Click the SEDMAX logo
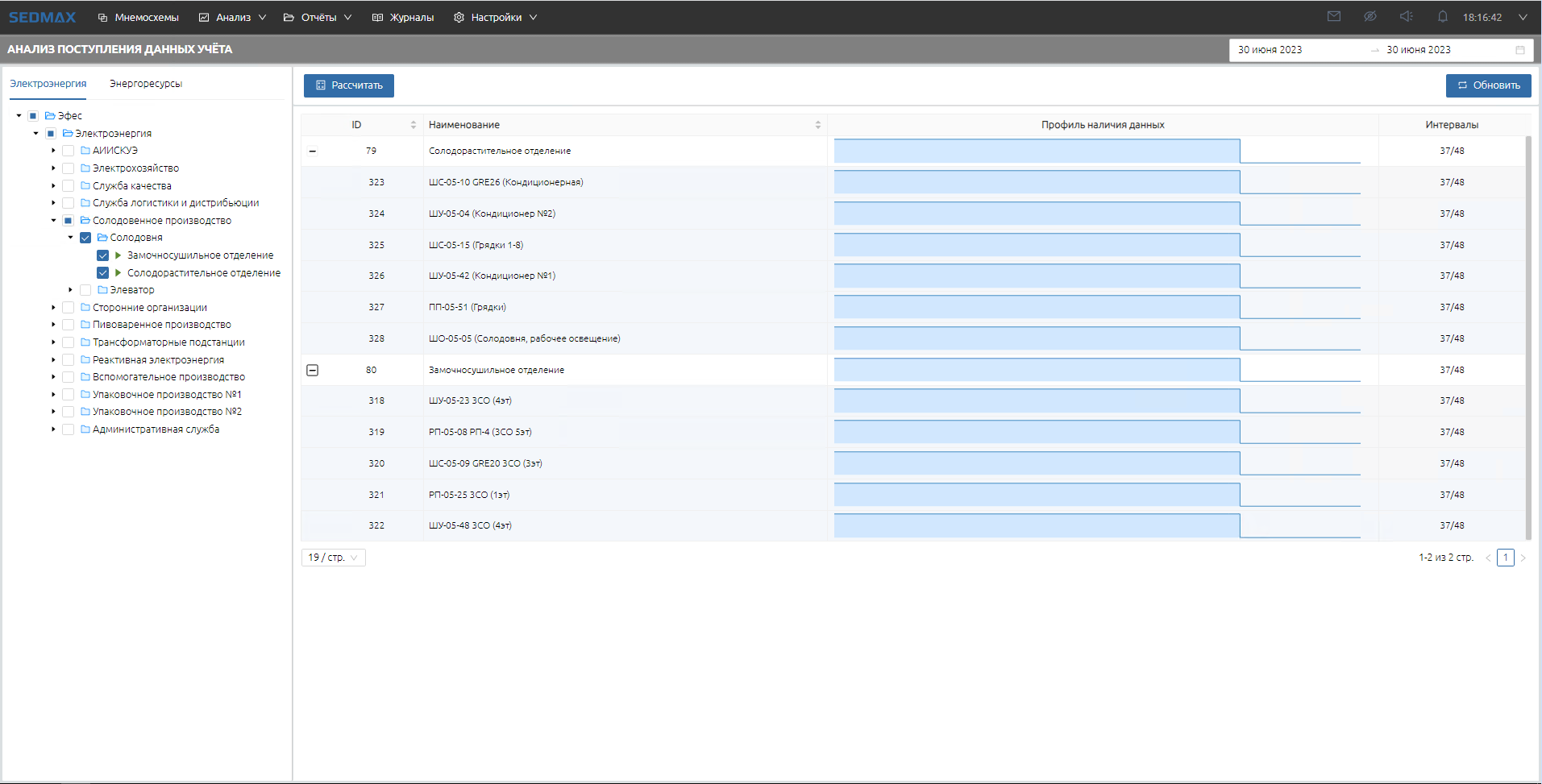This screenshot has height=784, width=1542. pyautogui.click(x=42, y=17)
